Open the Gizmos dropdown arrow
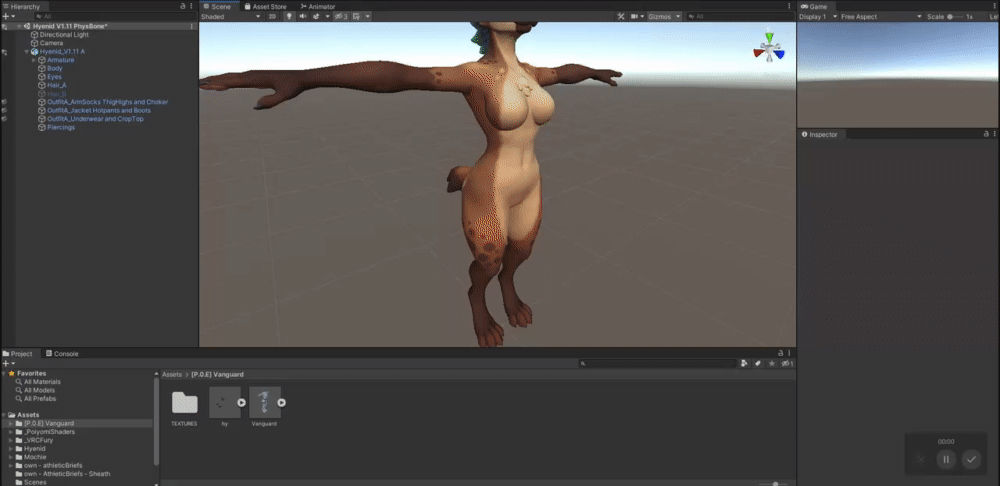1000x486 pixels. pos(678,17)
